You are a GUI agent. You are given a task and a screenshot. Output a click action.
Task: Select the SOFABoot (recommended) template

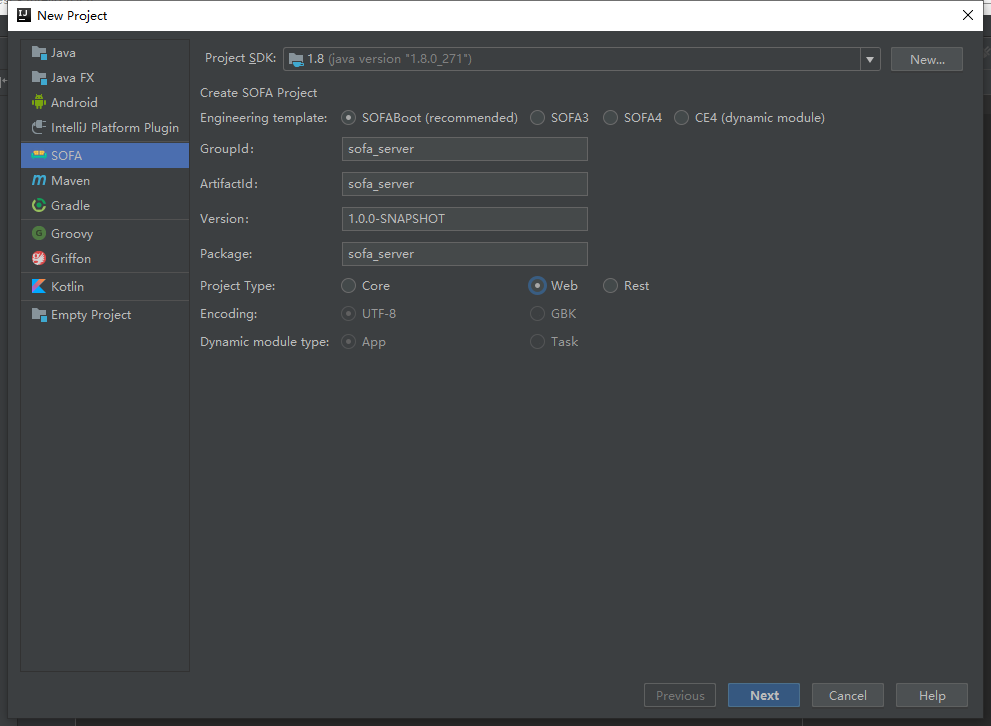429,118
